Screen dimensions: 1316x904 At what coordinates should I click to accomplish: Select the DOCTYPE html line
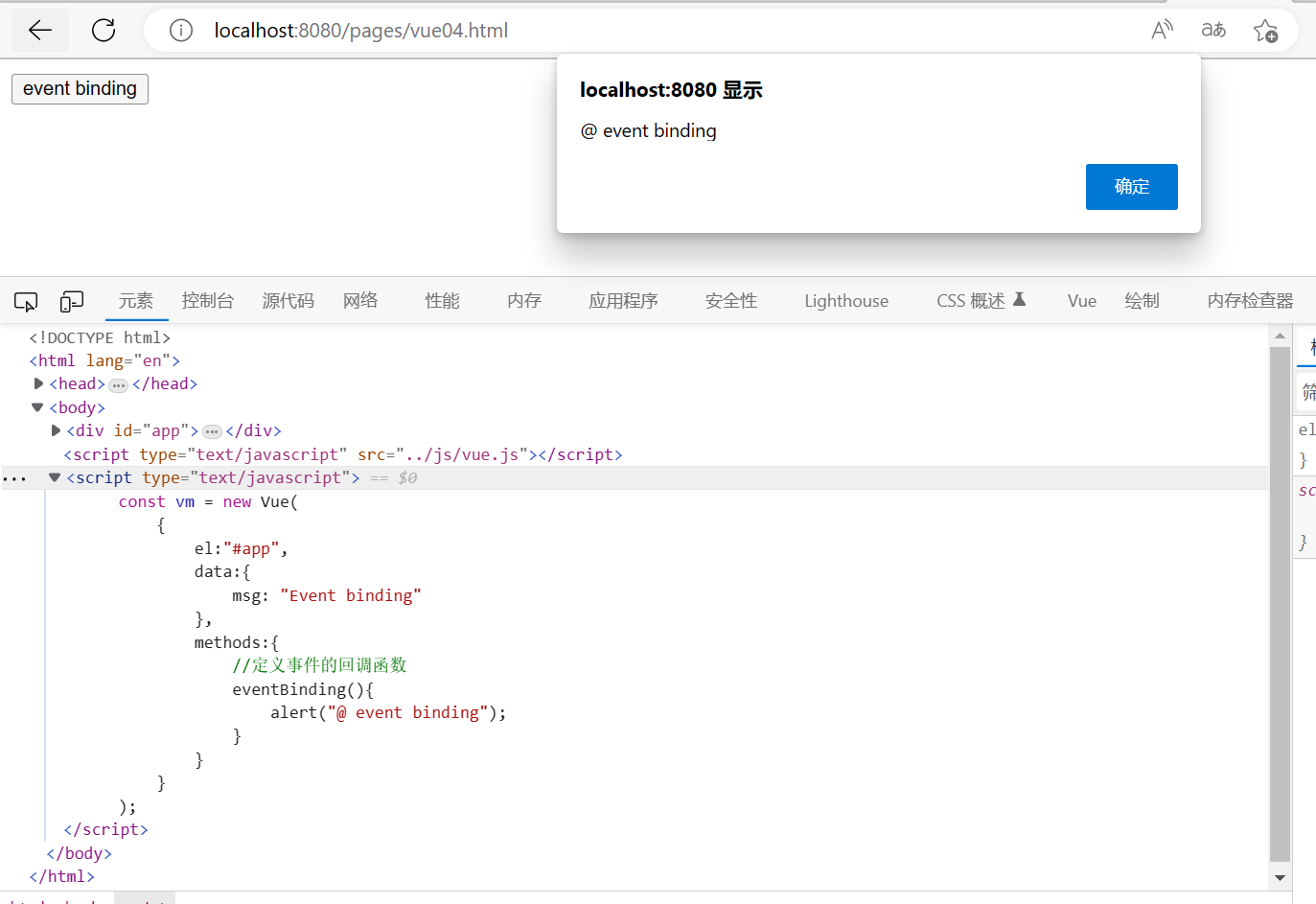coord(100,337)
